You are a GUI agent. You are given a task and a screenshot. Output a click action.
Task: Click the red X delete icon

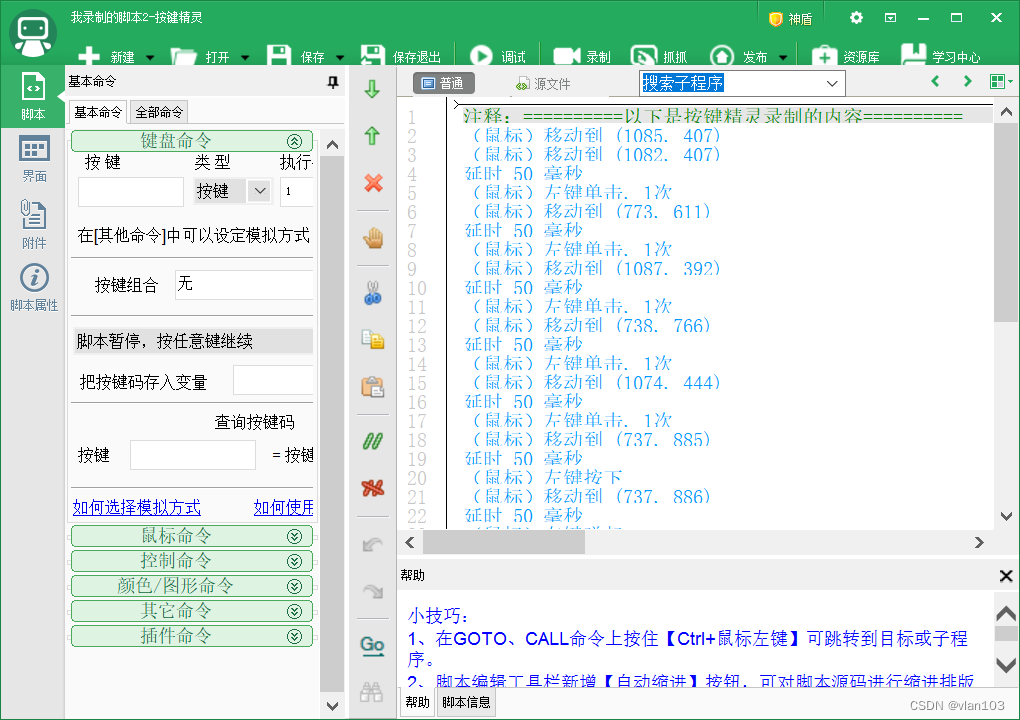pyautogui.click(x=373, y=183)
